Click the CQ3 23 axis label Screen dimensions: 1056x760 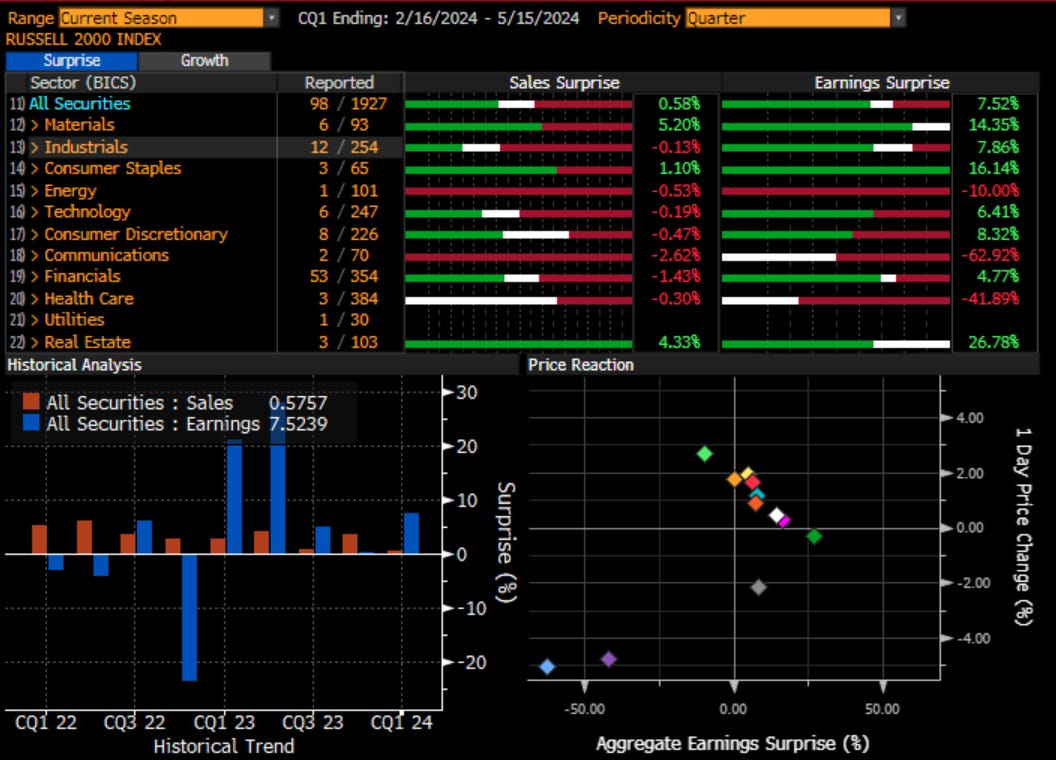(x=312, y=723)
